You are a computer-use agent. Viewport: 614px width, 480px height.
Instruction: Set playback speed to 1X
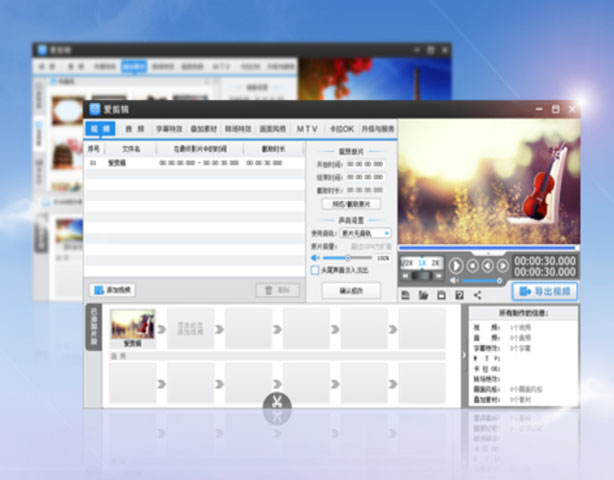422,263
